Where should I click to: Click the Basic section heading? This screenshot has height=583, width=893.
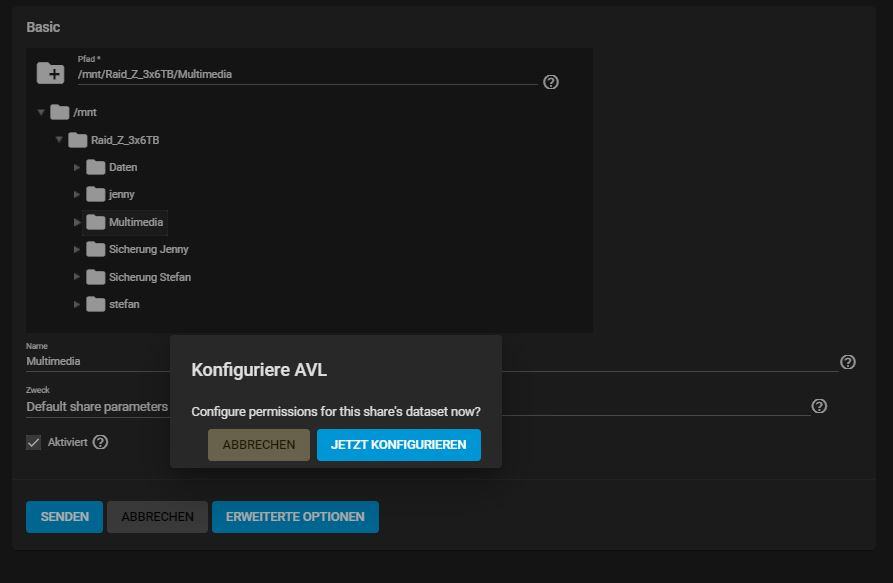coord(43,27)
